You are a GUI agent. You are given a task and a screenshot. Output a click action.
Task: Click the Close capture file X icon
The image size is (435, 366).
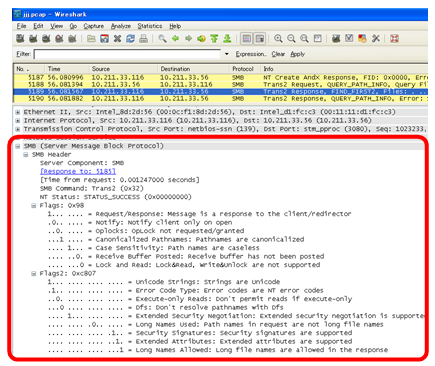tap(117, 39)
